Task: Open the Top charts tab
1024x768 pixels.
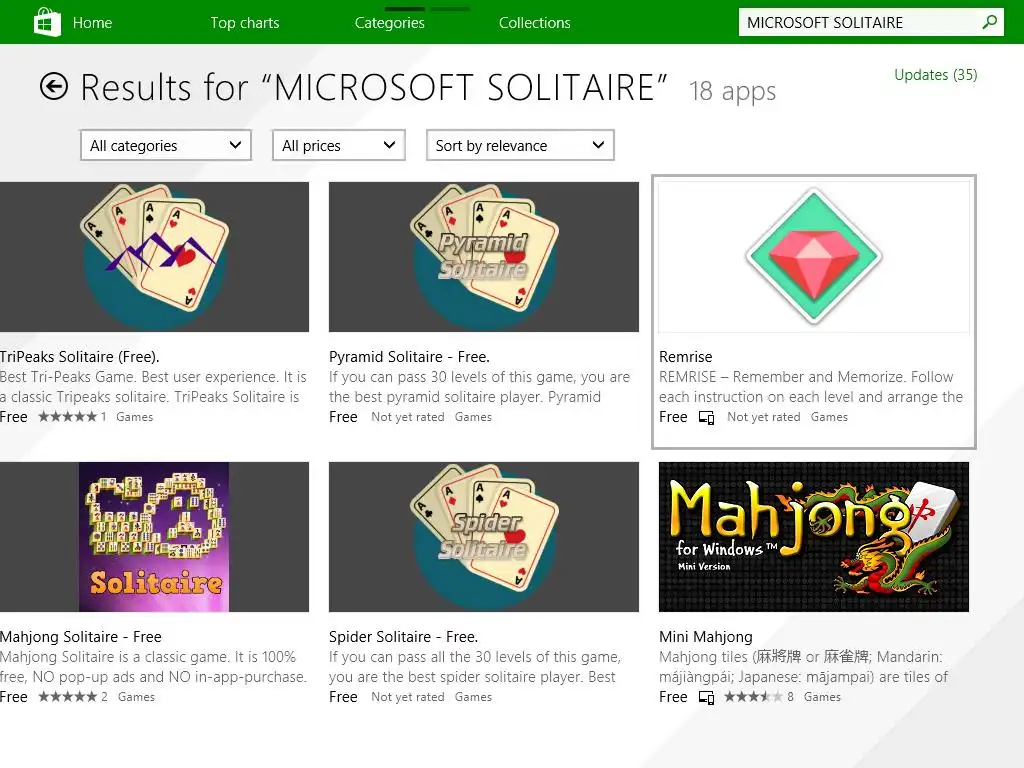Action: (x=245, y=23)
